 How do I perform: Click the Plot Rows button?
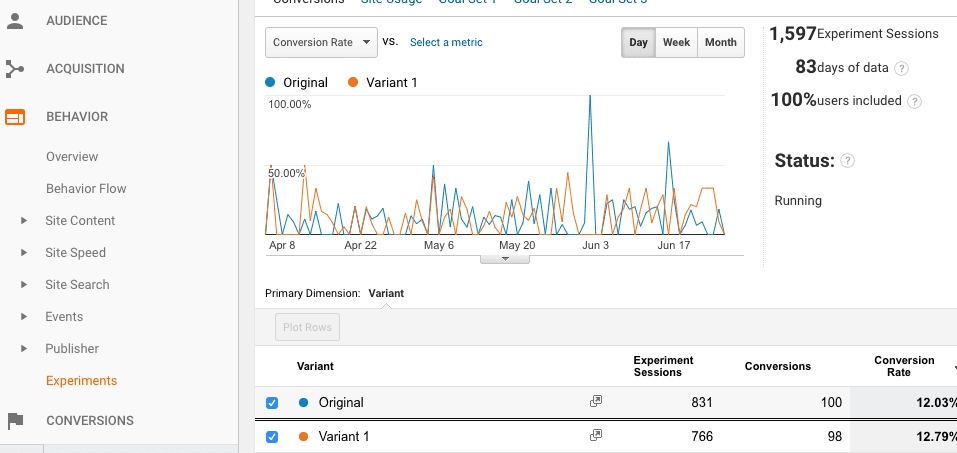click(308, 327)
